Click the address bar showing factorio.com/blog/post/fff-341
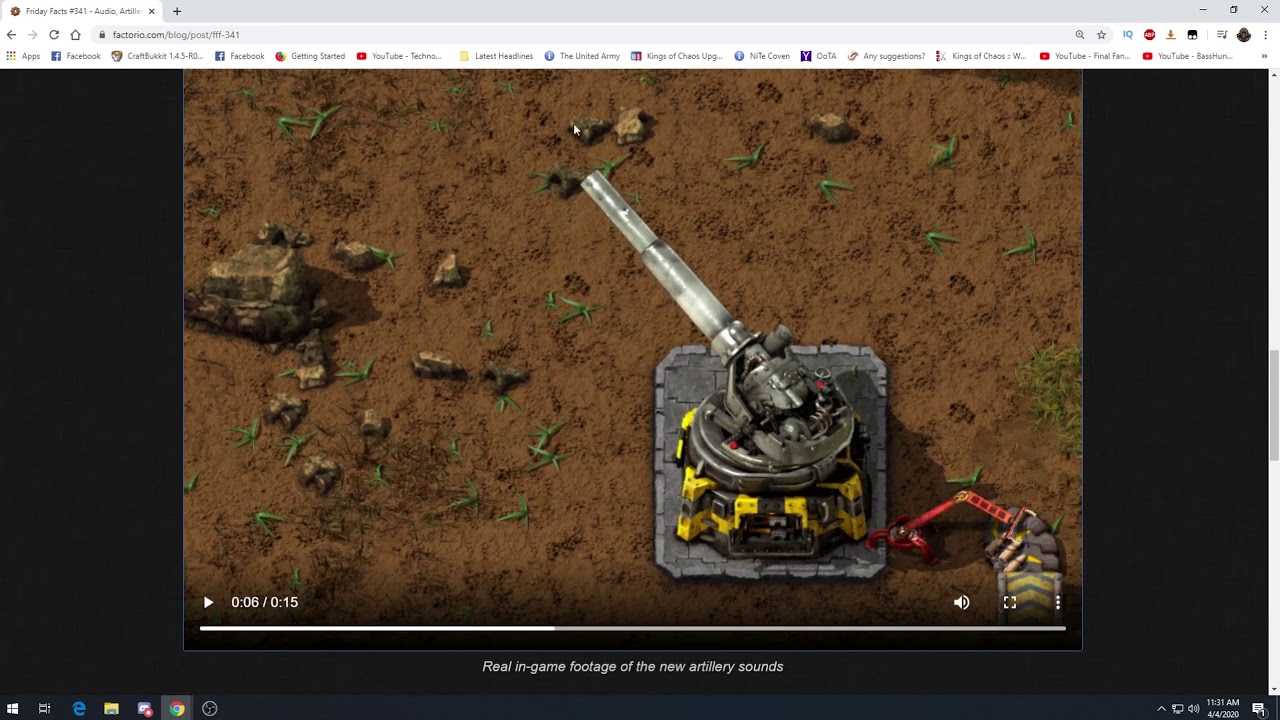The width and height of the screenshot is (1280, 720). (580, 34)
